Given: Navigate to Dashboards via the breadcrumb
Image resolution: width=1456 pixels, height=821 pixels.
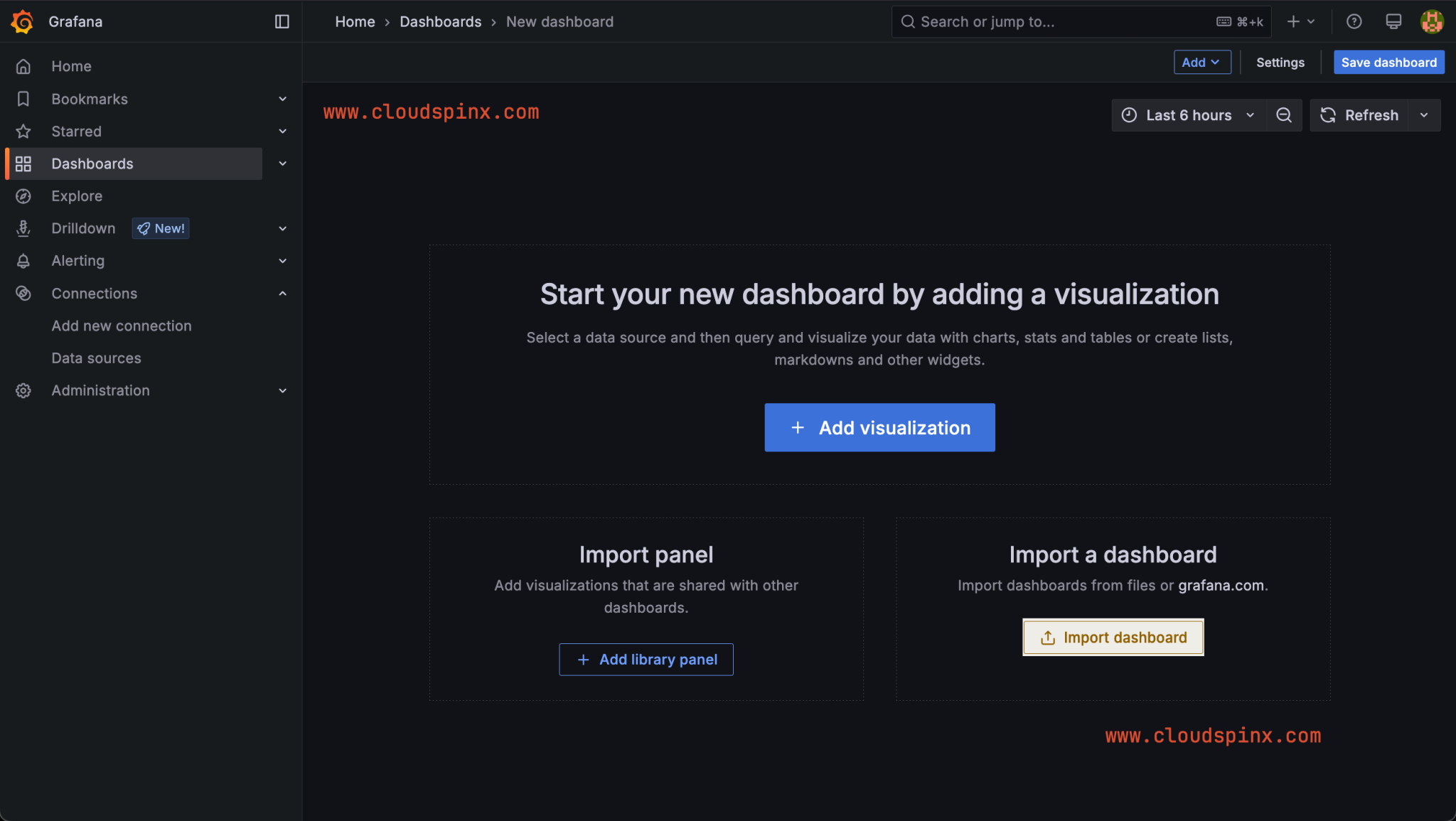Looking at the screenshot, I should pyautogui.click(x=440, y=21).
